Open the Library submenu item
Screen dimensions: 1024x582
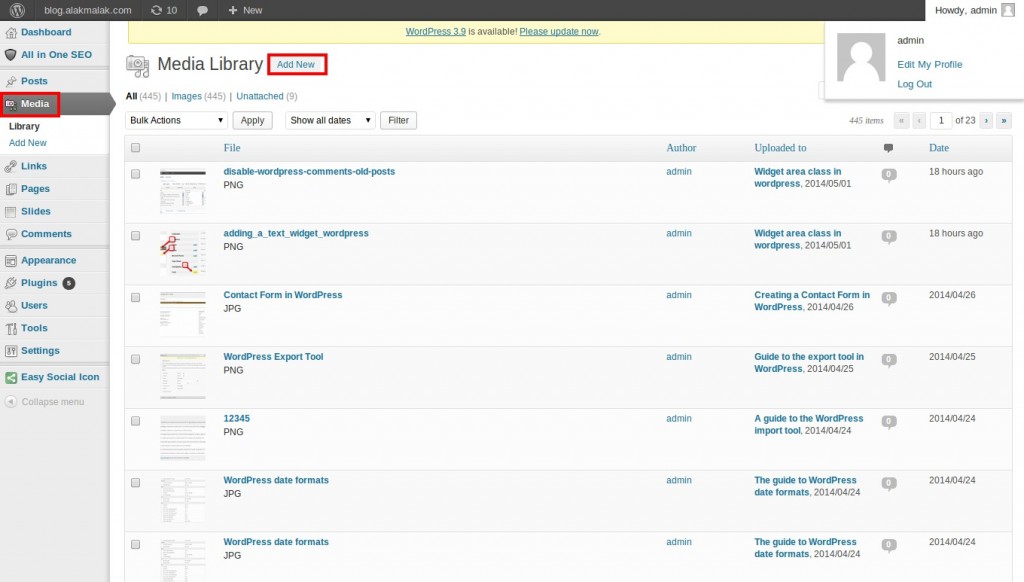[x=24, y=126]
